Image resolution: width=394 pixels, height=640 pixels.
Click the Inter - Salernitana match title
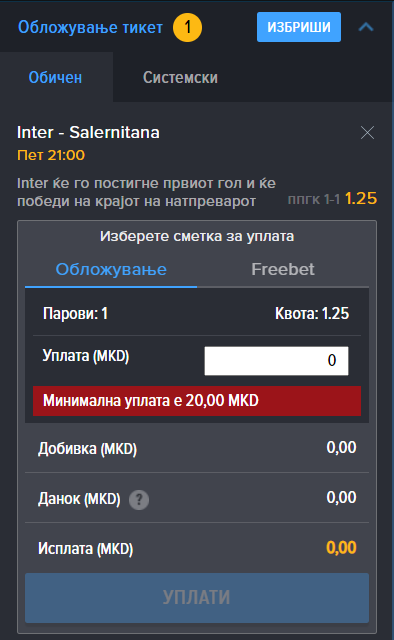coord(88,132)
